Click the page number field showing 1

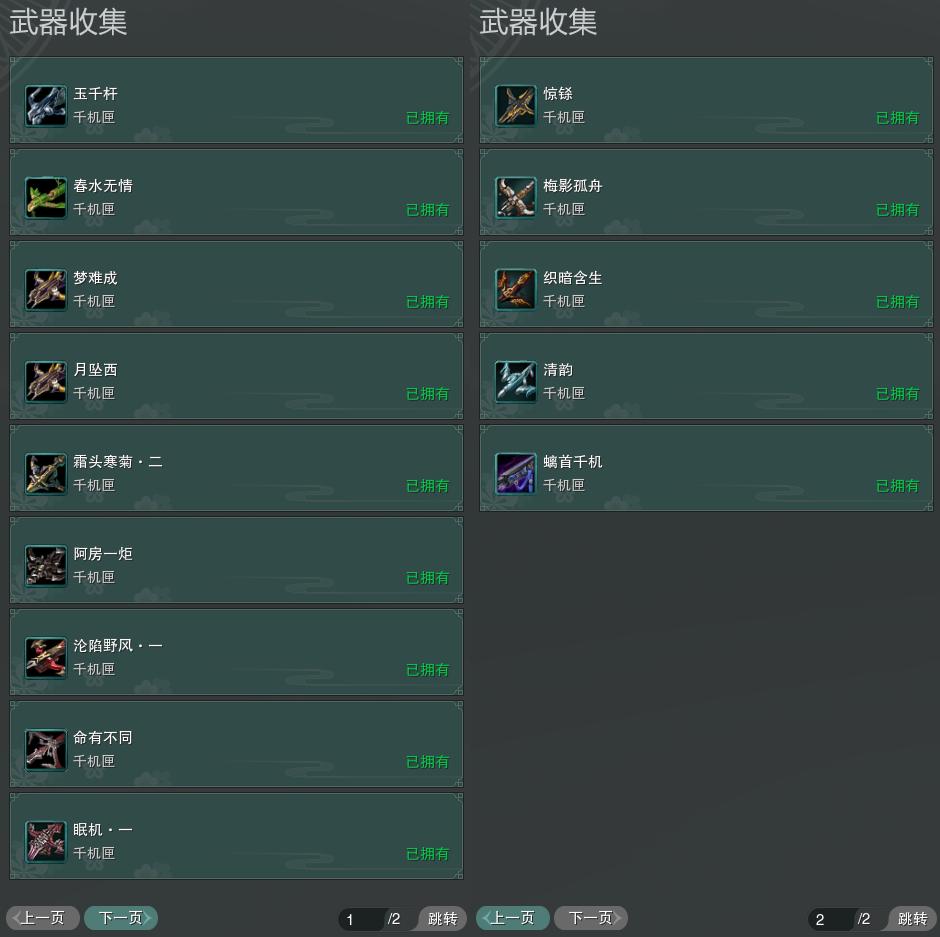click(x=361, y=919)
